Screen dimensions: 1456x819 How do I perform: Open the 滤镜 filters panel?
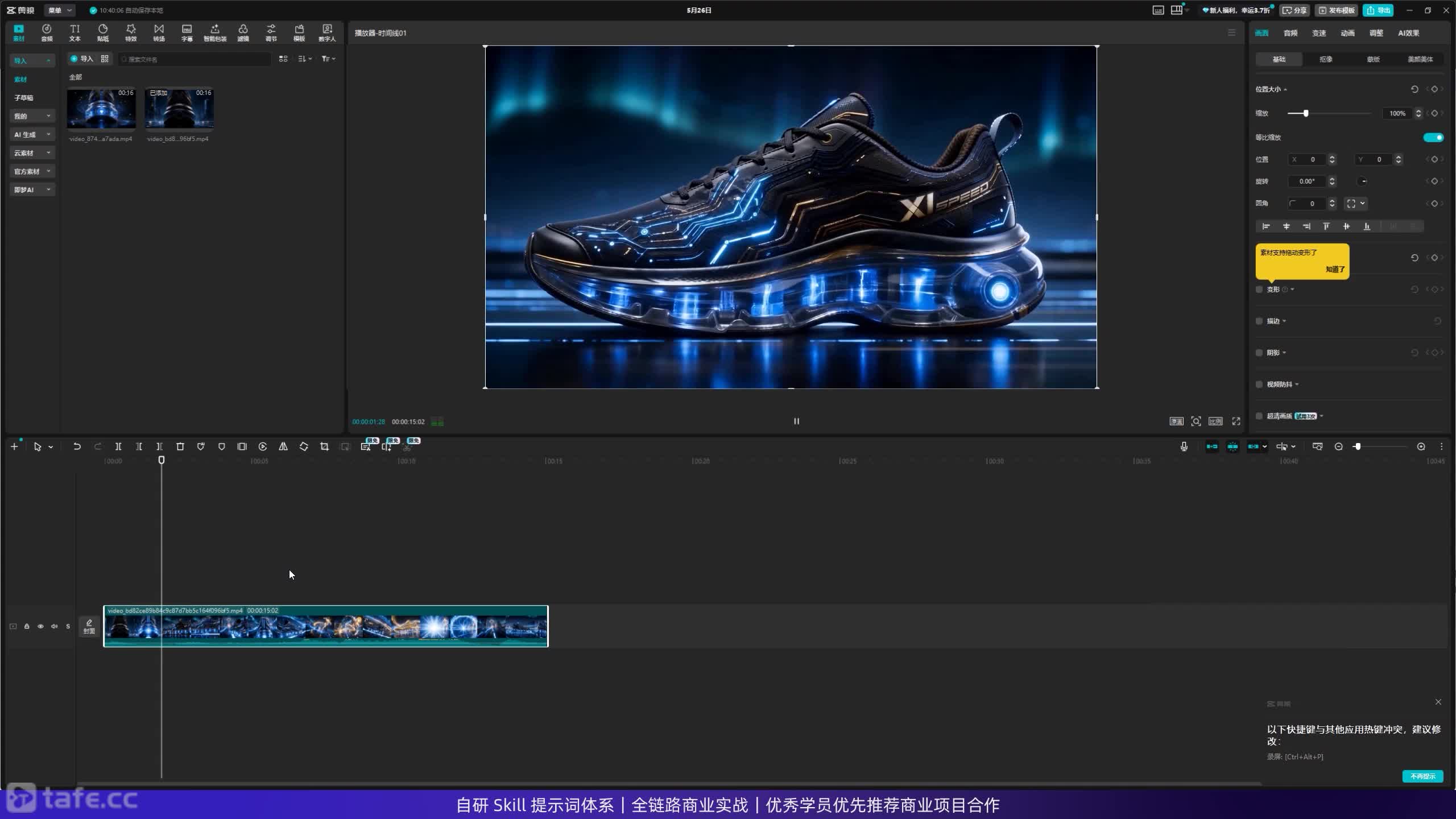243,32
